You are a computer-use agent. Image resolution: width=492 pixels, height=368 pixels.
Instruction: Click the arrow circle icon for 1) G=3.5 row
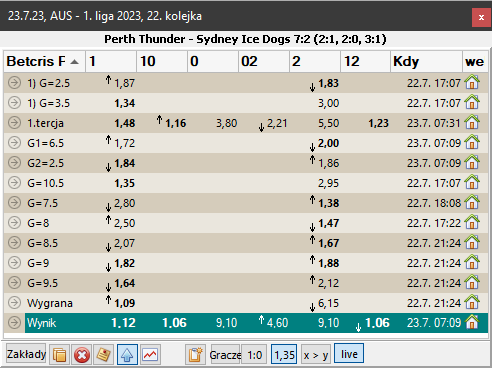click(x=14, y=102)
